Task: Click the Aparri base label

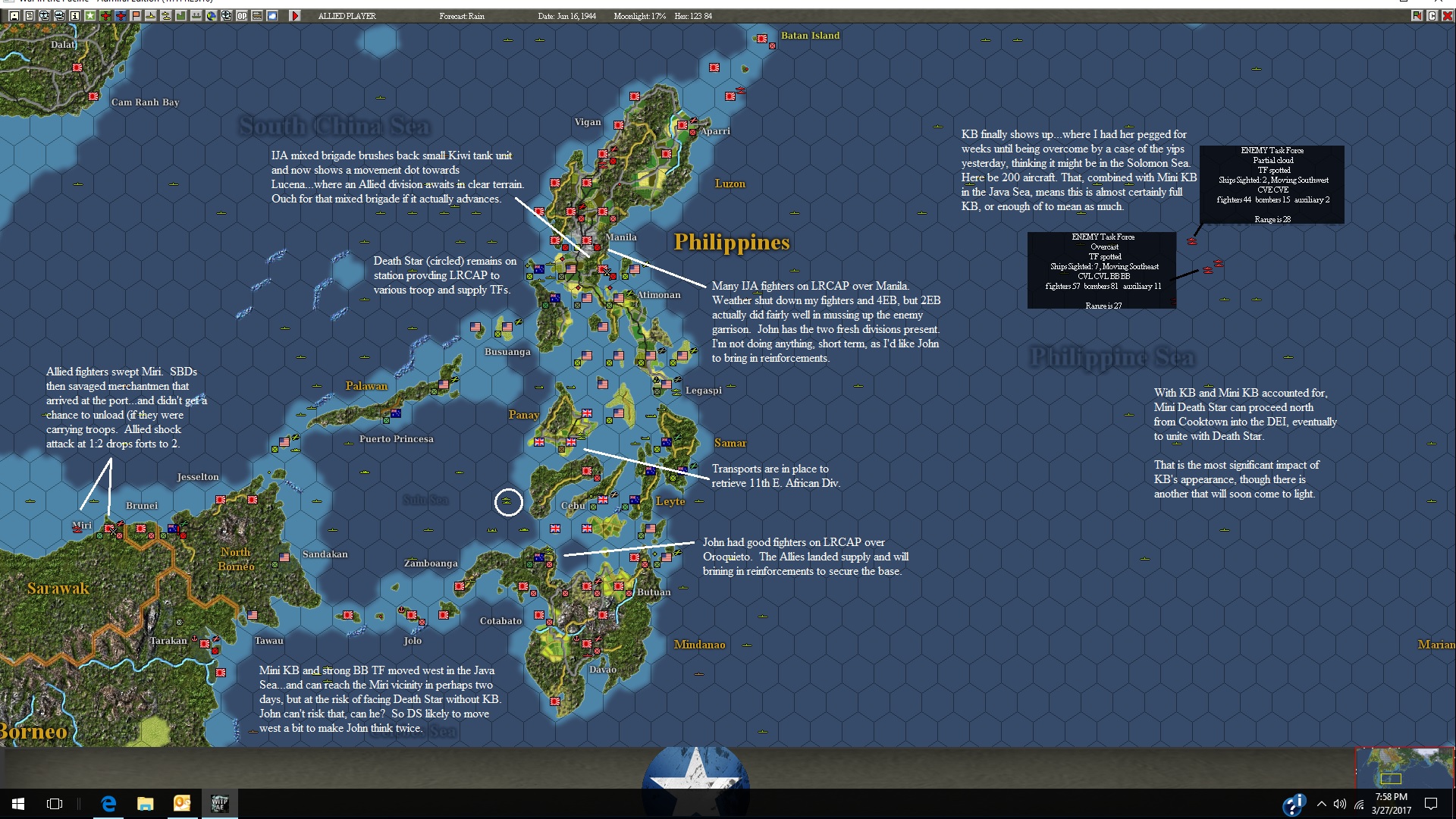Action: [715, 131]
